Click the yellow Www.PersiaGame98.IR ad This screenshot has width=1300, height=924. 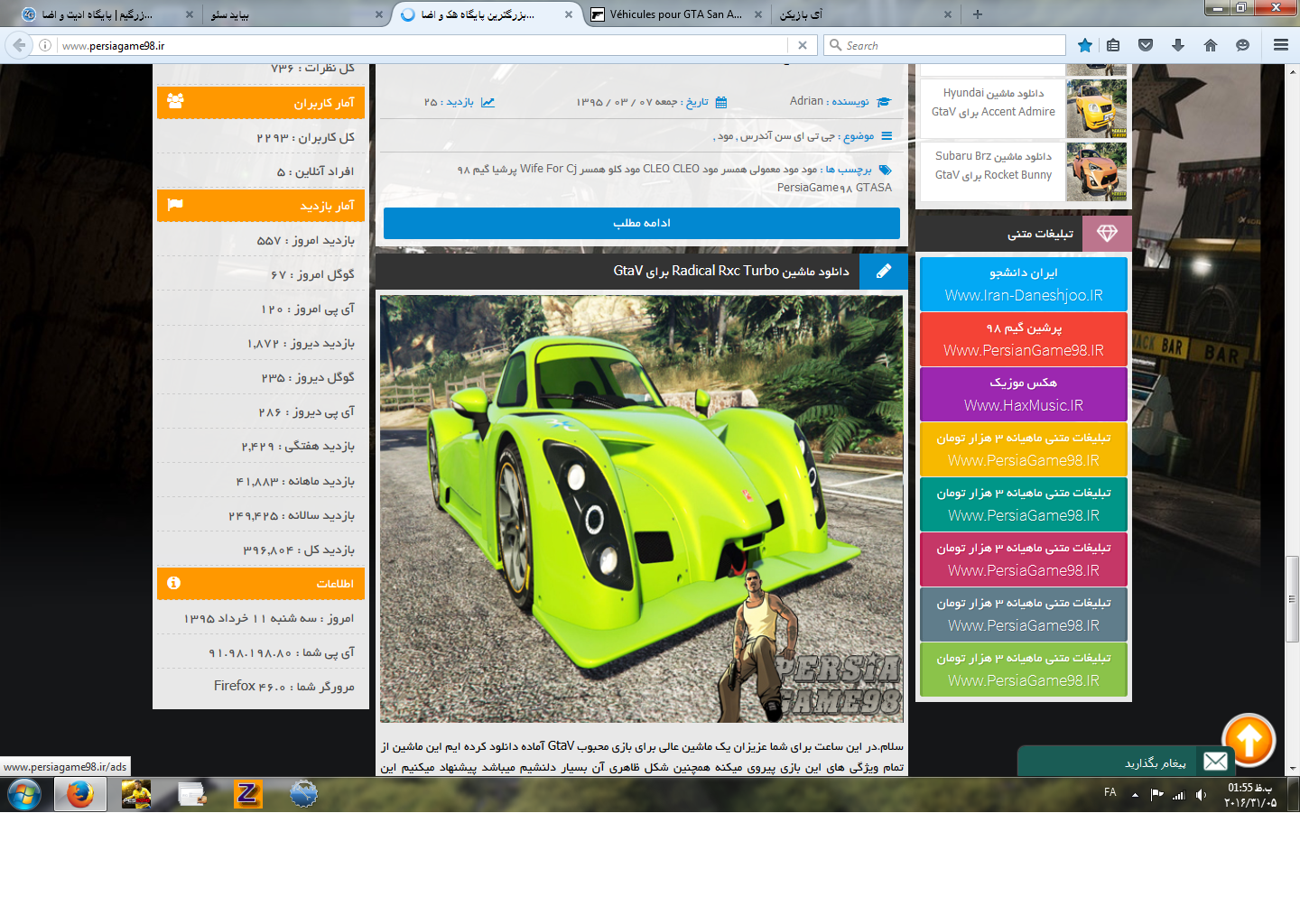pyautogui.click(x=1024, y=448)
